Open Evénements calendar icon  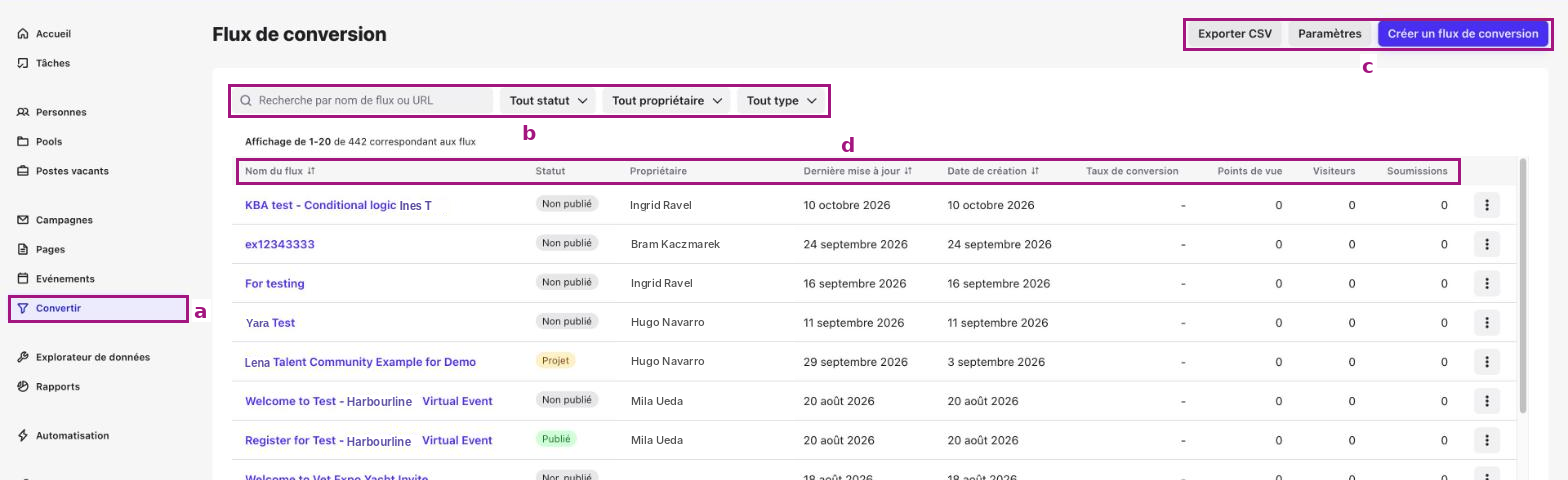23,279
